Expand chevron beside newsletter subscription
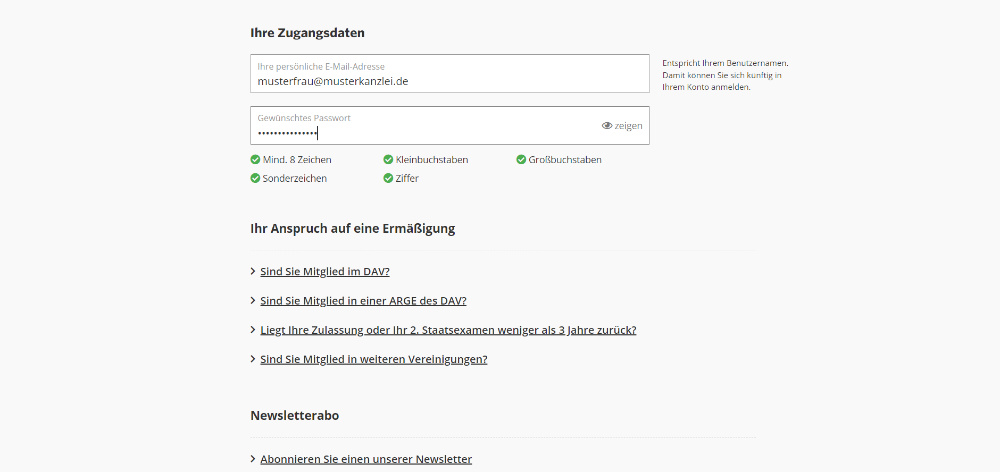Image resolution: width=1000 pixels, height=472 pixels. [x=253, y=459]
